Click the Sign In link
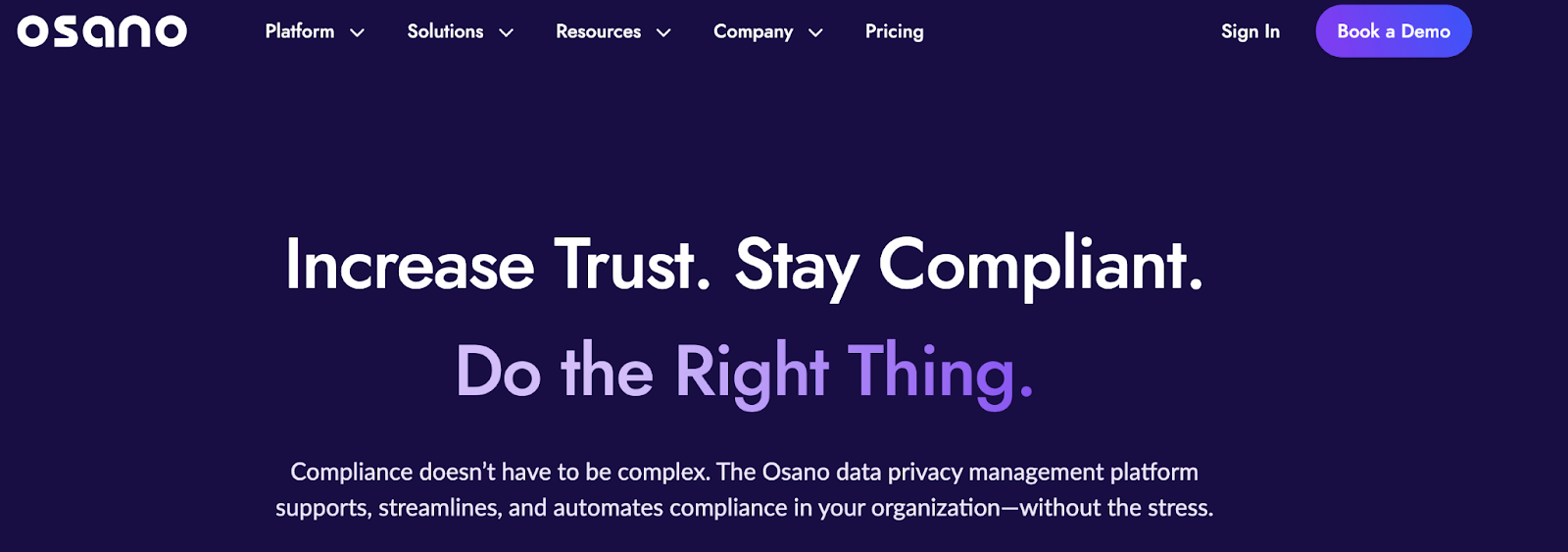 point(1249,31)
